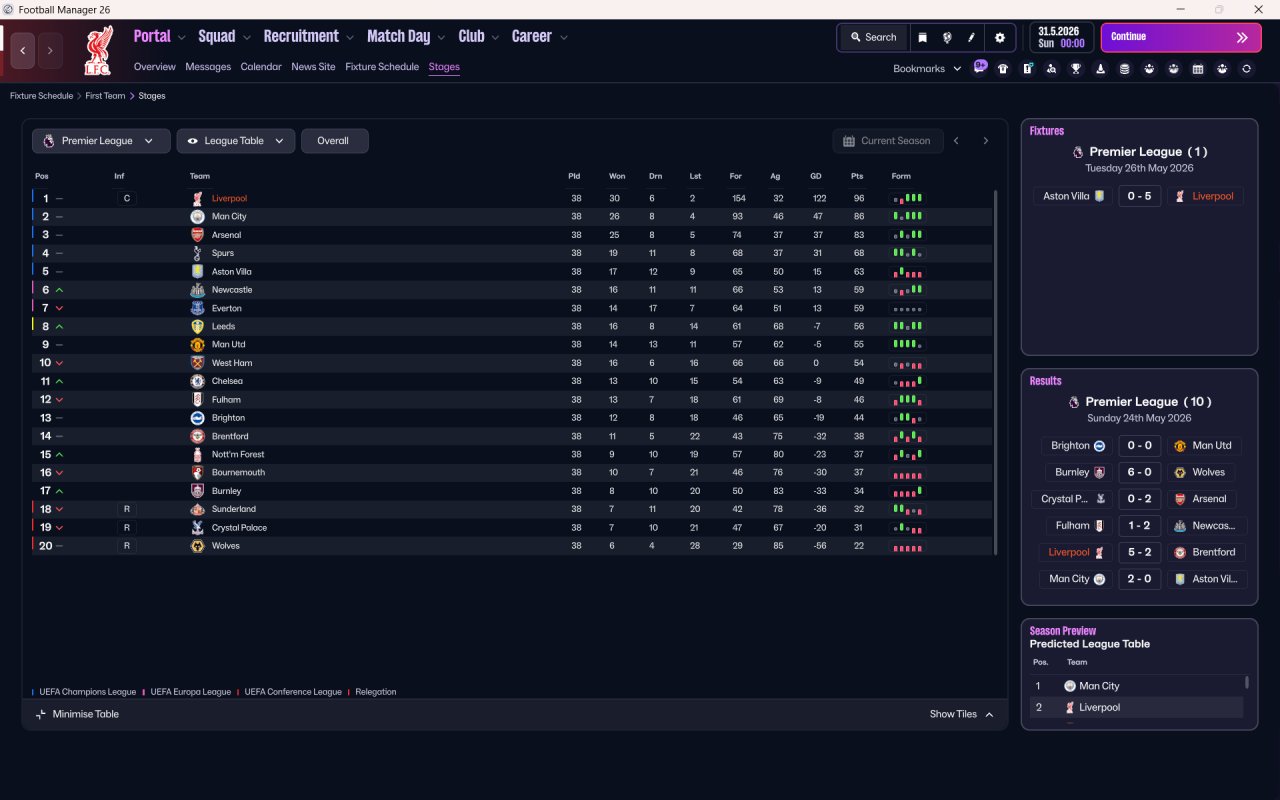1280x800 pixels.
Task: Click the Overall filter button
Action: [x=334, y=141]
